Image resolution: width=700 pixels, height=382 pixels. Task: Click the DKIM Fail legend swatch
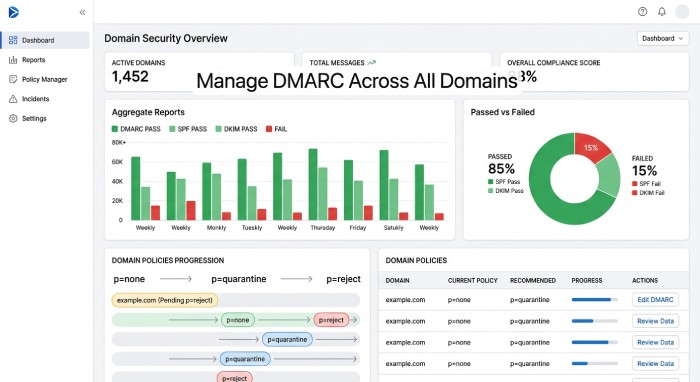pyautogui.click(x=634, y=193)
